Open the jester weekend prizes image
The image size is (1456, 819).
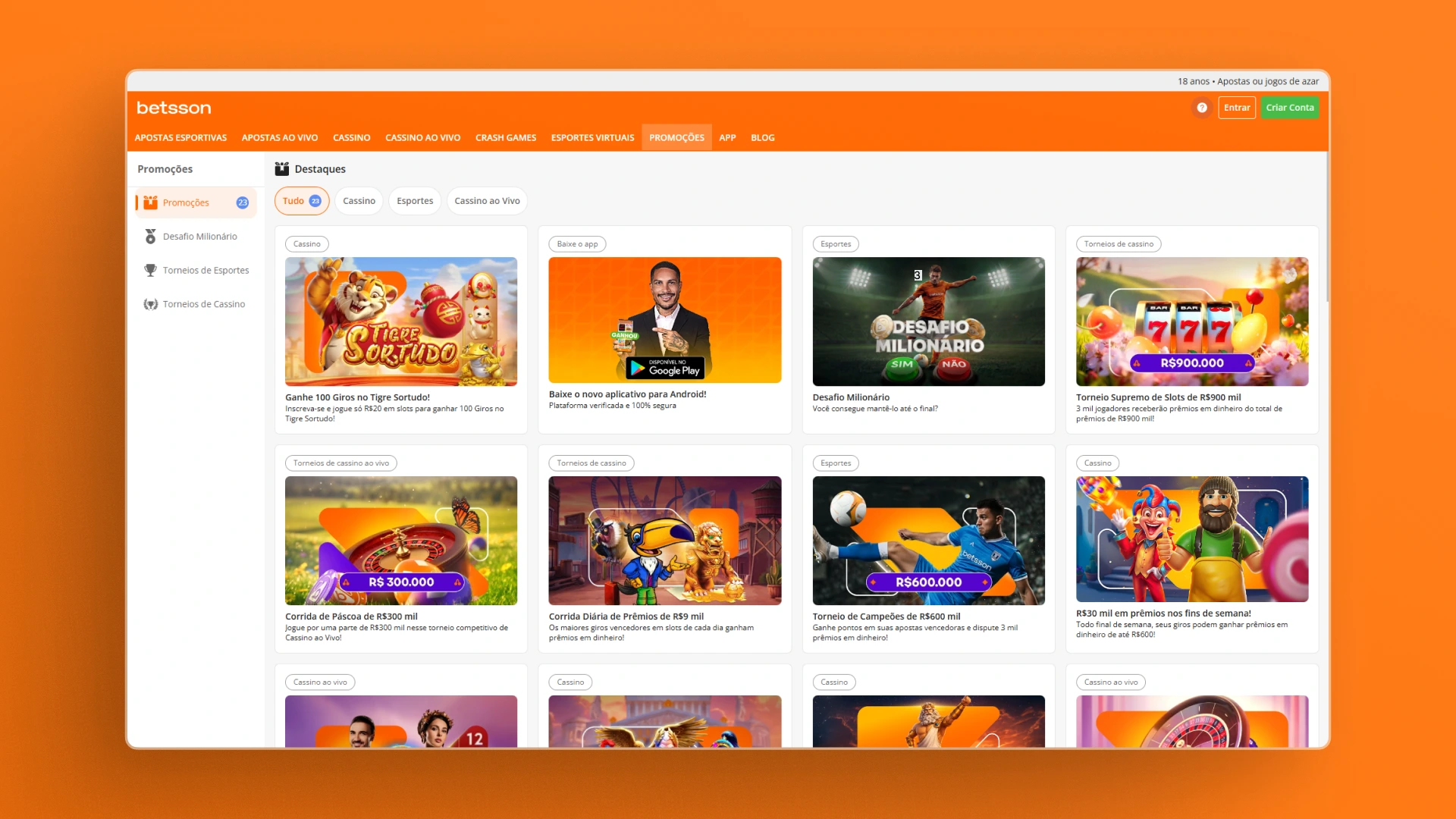click(1192, 539)
